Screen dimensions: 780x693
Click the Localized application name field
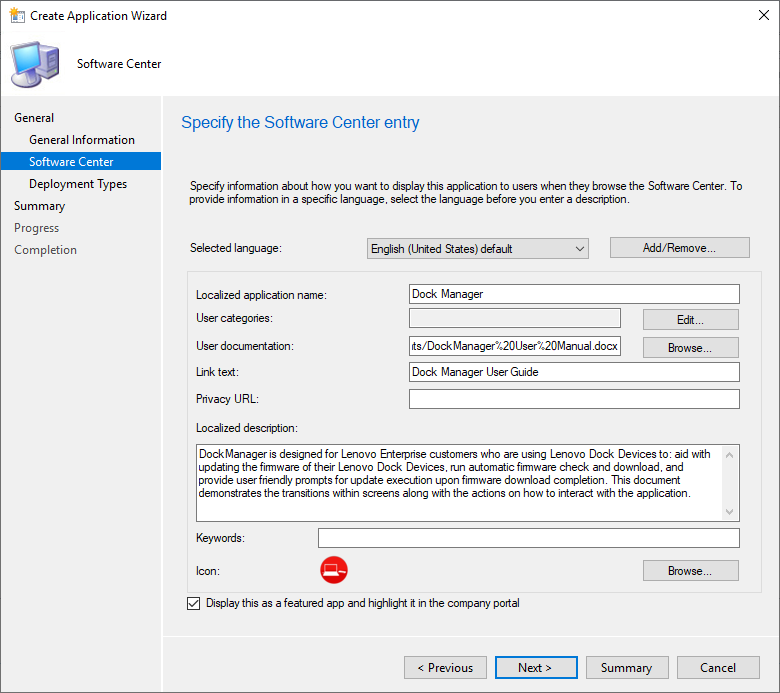coord(574,294)
